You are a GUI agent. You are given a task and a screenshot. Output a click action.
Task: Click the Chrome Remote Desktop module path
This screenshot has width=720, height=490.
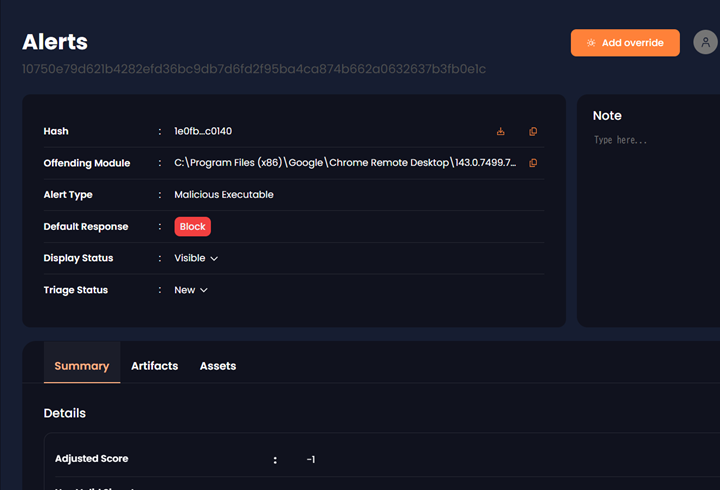coord(345,163)
